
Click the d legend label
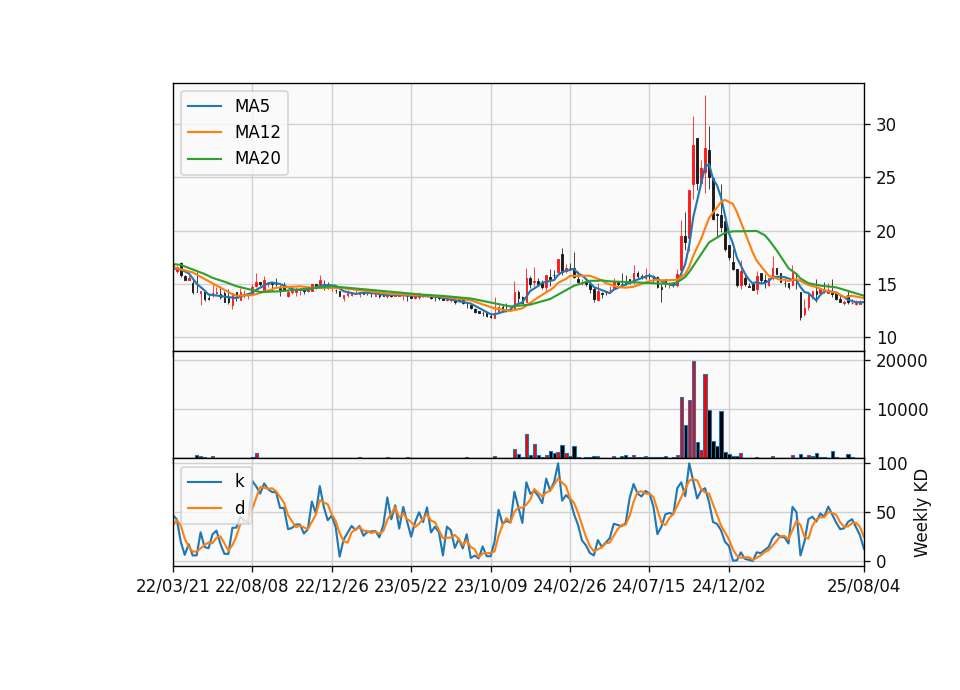pyautogui.click(x=239, y=508)
